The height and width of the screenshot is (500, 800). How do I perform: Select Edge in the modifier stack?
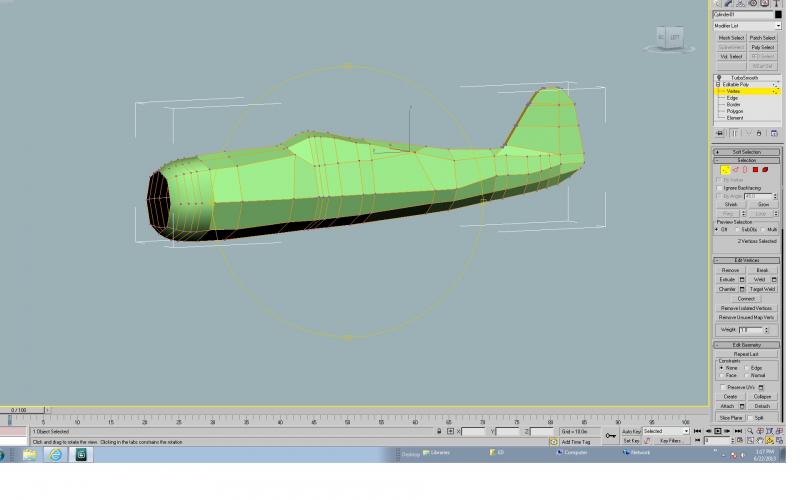click(733, 98)
